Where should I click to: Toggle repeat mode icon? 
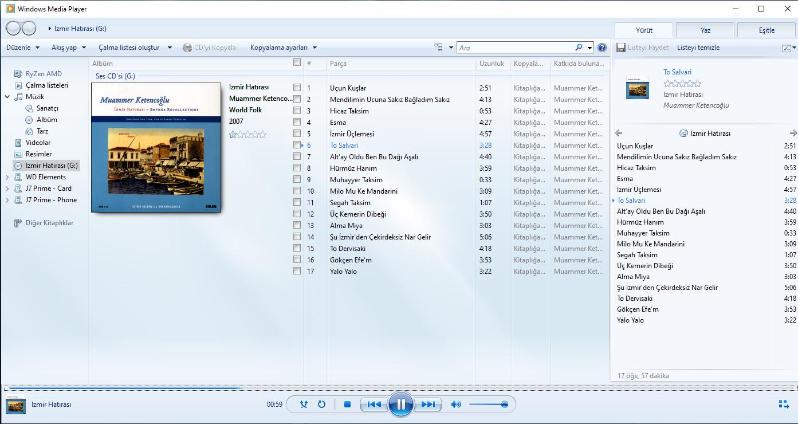click(x=321, y=404)
